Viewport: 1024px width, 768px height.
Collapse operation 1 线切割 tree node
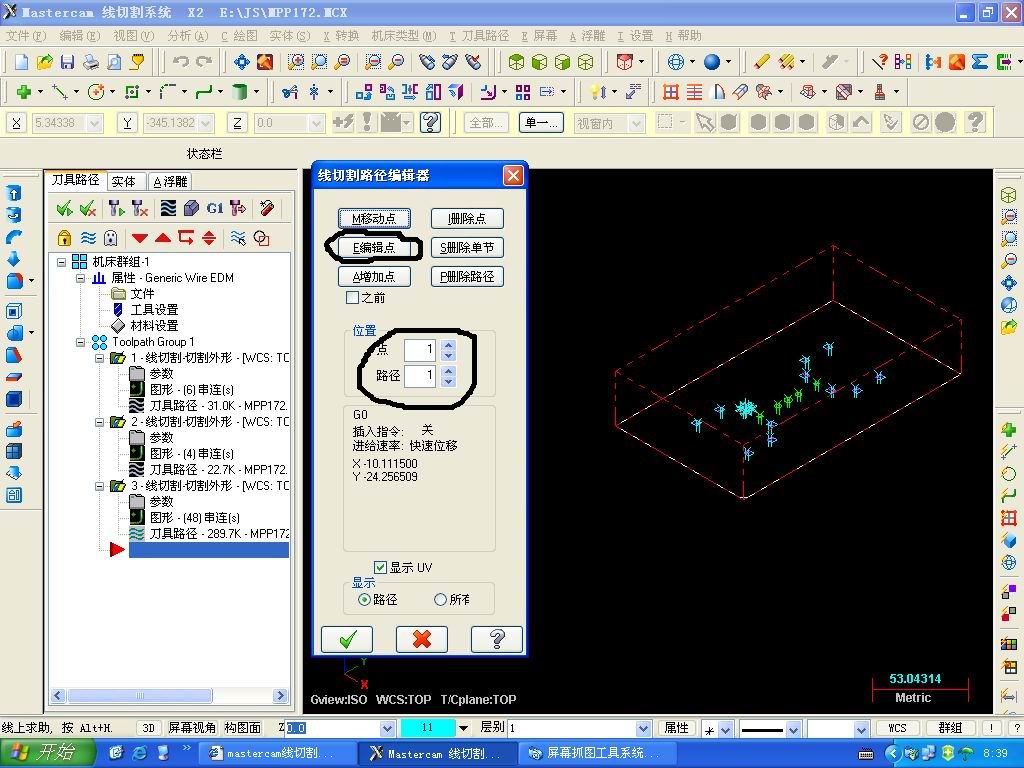[99, 358]
